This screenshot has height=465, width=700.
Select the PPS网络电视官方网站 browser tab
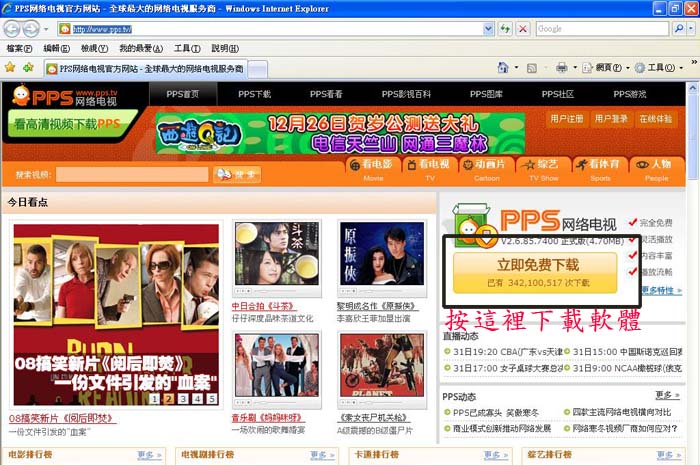click(146, 69)
